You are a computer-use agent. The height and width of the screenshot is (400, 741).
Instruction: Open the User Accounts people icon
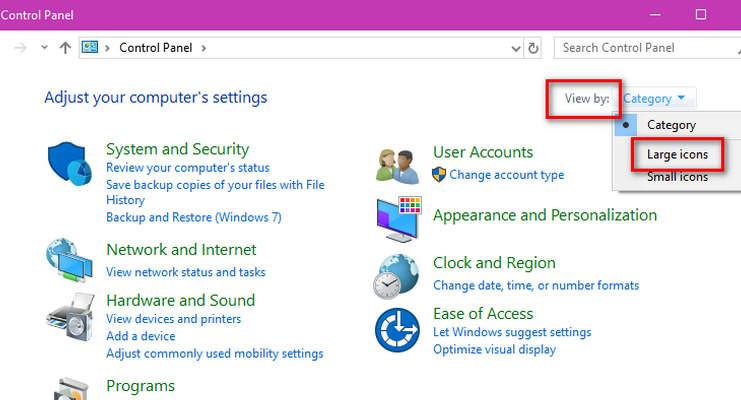pyautogui.click(x=397, y=166)
